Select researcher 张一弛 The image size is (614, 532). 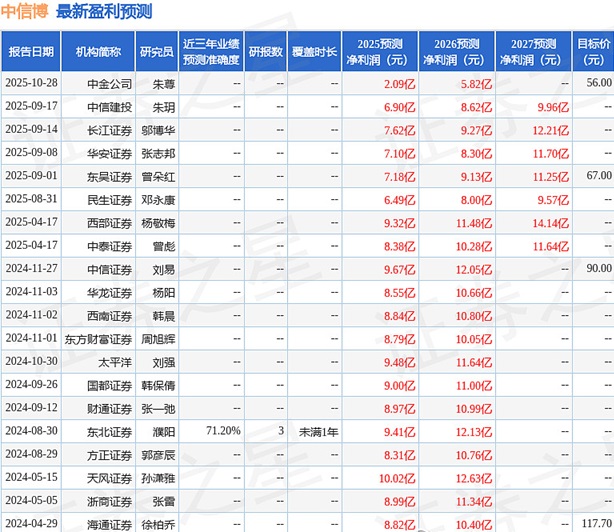(x=158, y=409)
